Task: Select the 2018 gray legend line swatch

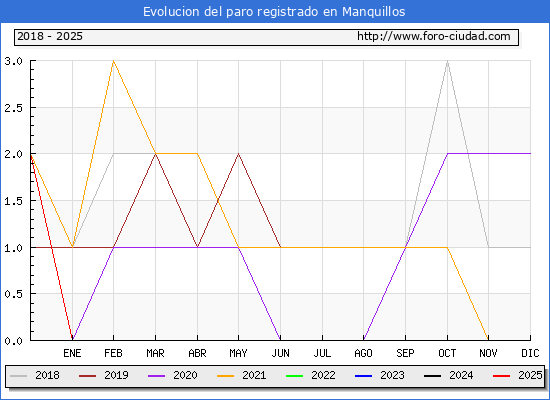Action: pos(19,376)
